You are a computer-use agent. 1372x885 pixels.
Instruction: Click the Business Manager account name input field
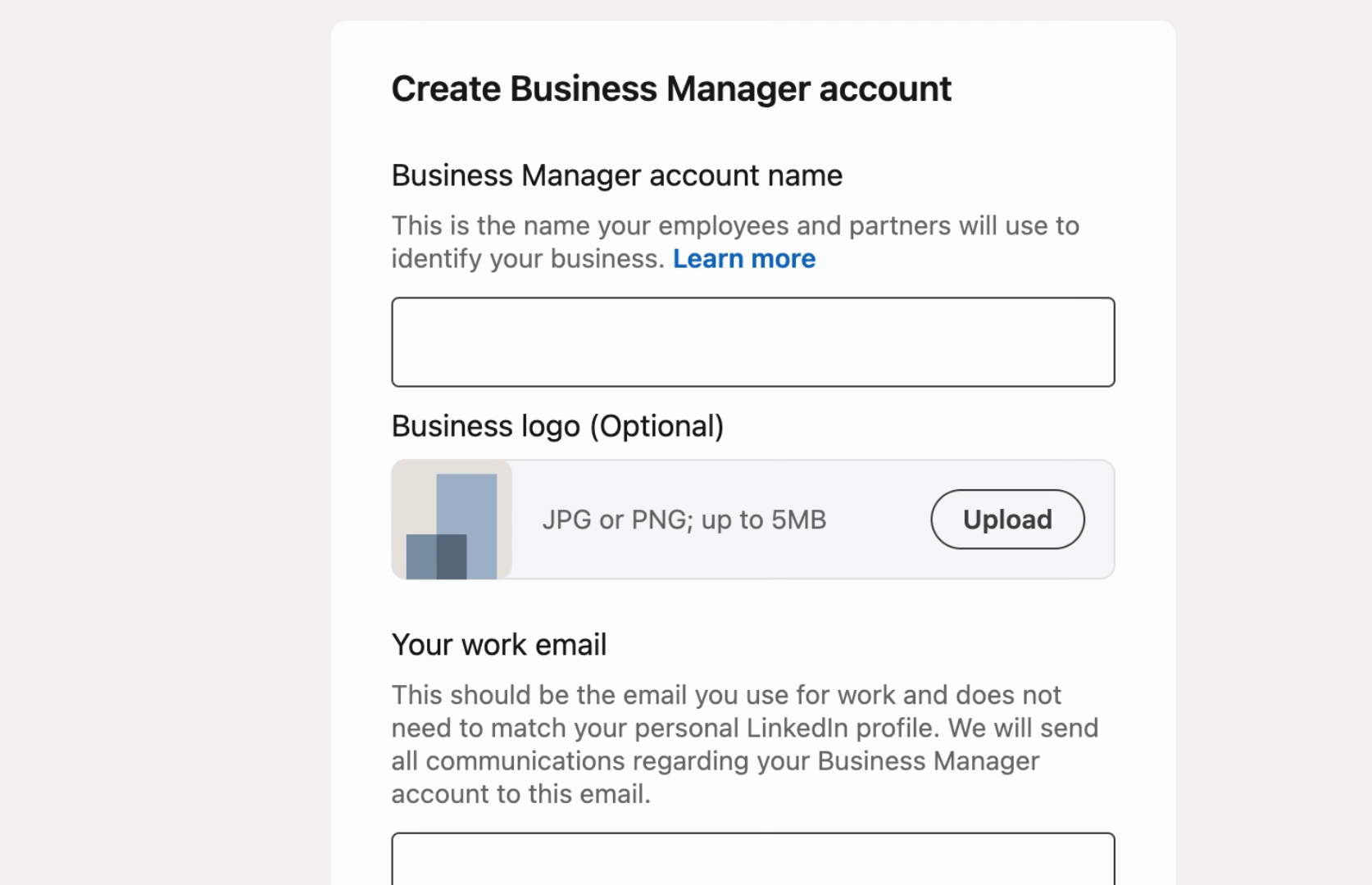pyautogui.click(x=752, y=342)
